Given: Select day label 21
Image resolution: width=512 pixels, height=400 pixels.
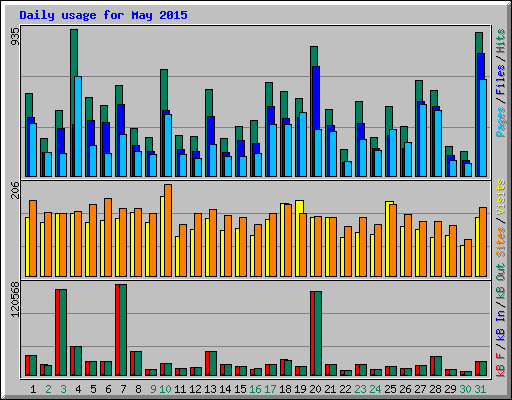Looking at the screenshot, I should [330, 389].
